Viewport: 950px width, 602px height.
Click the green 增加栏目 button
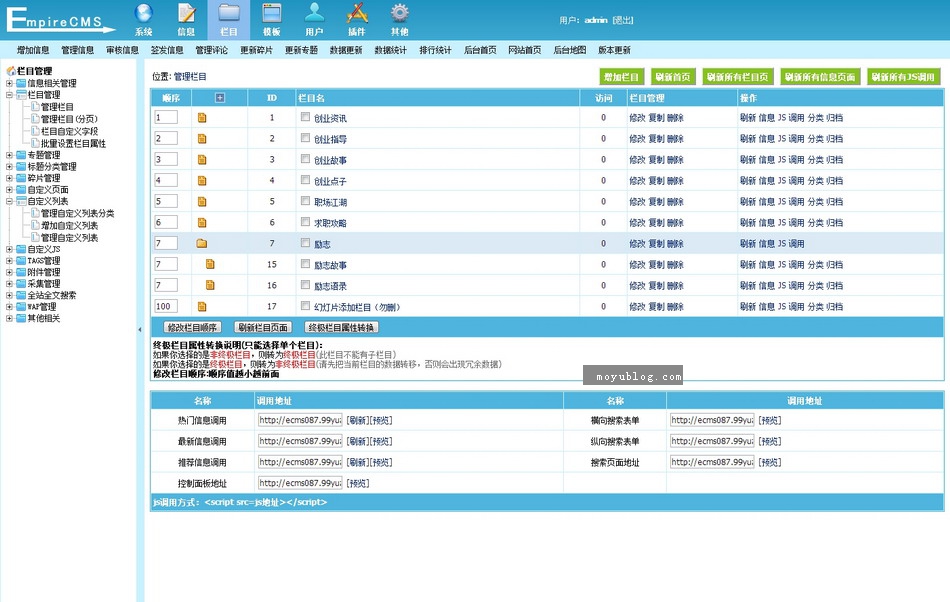pyautogui.click(x=622, y=77)
